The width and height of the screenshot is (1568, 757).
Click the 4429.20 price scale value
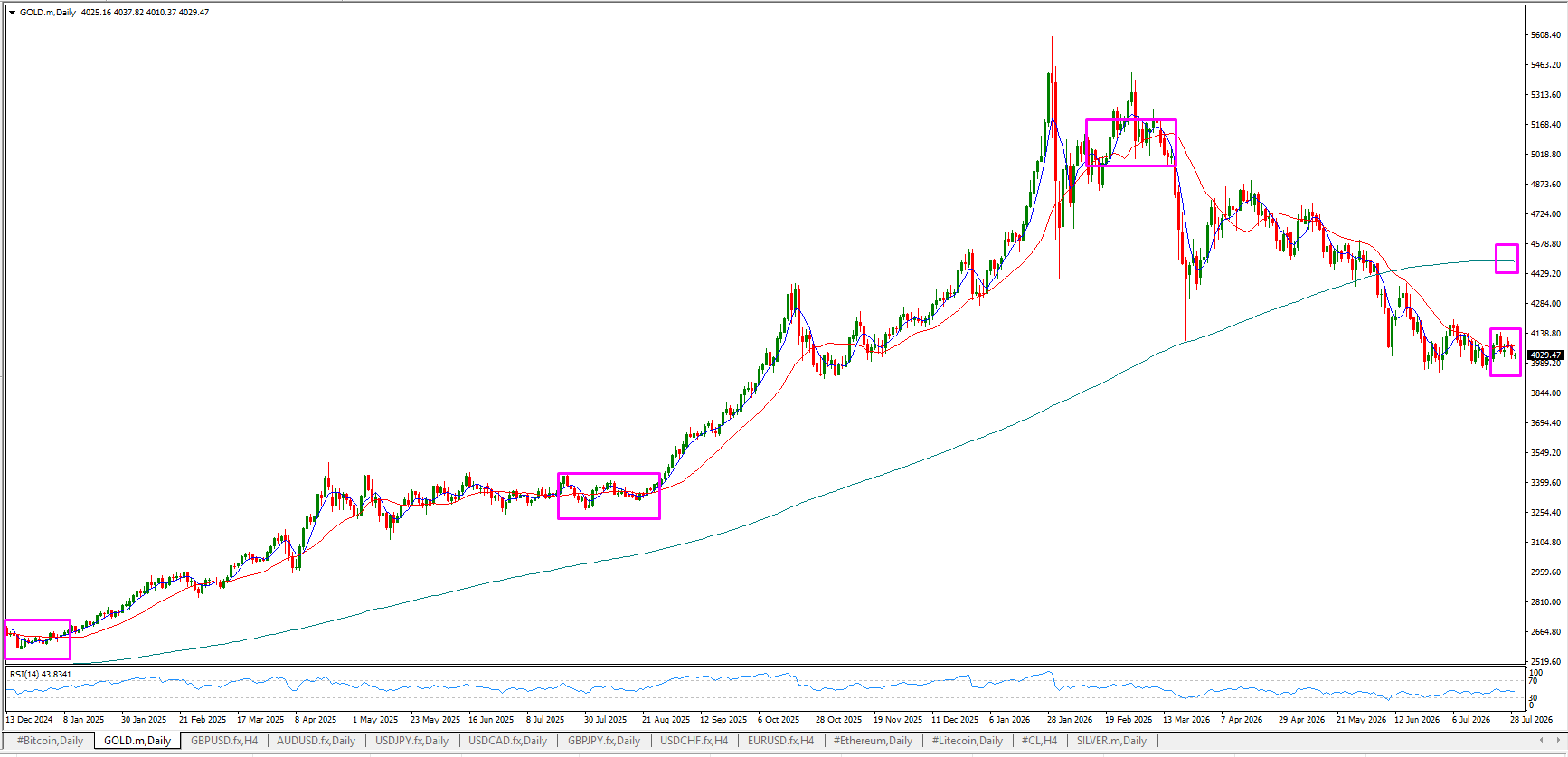1545,274
